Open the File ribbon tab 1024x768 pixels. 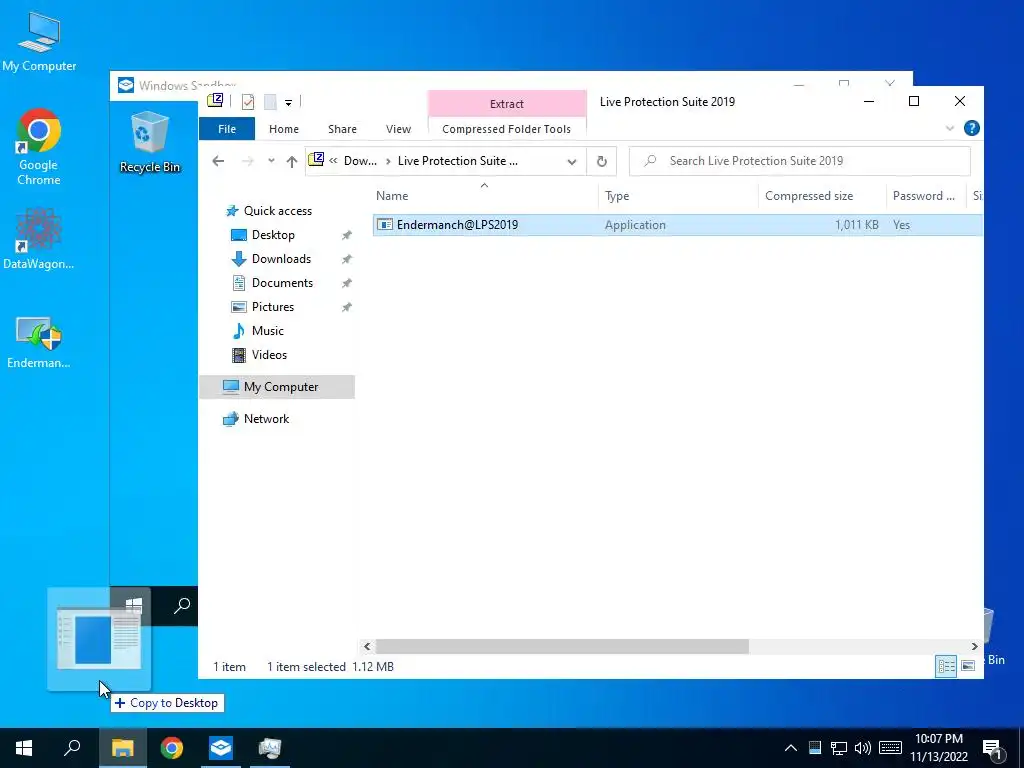(227, 129)
